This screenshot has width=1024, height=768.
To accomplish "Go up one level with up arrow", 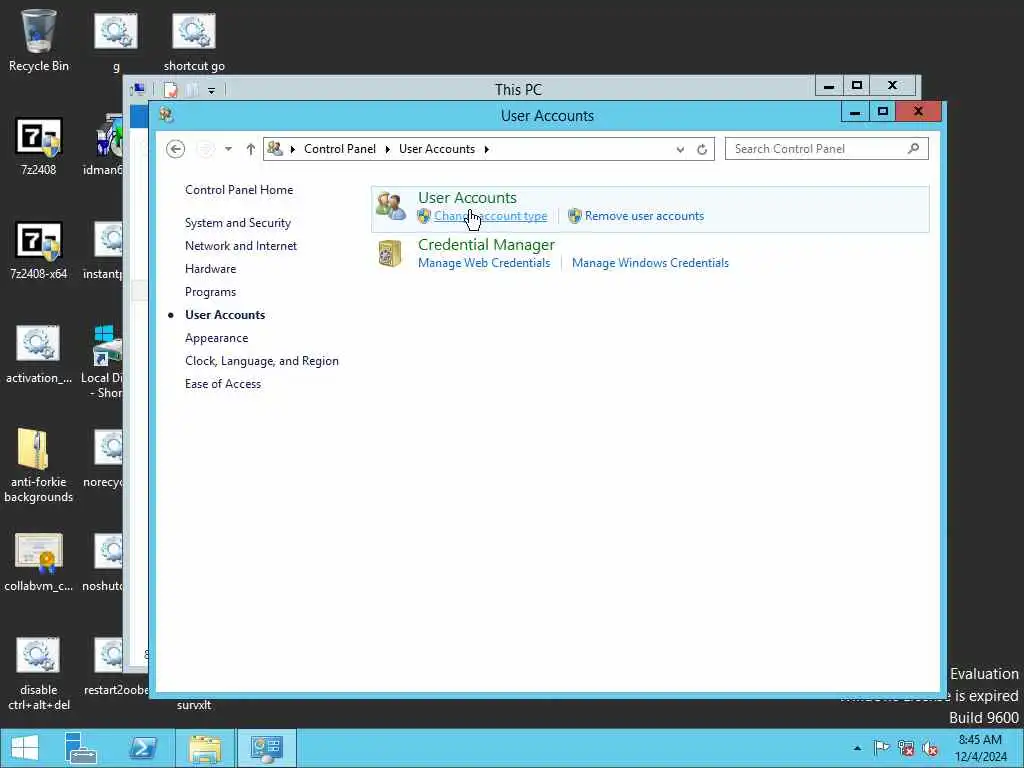I will pos(251,149).
